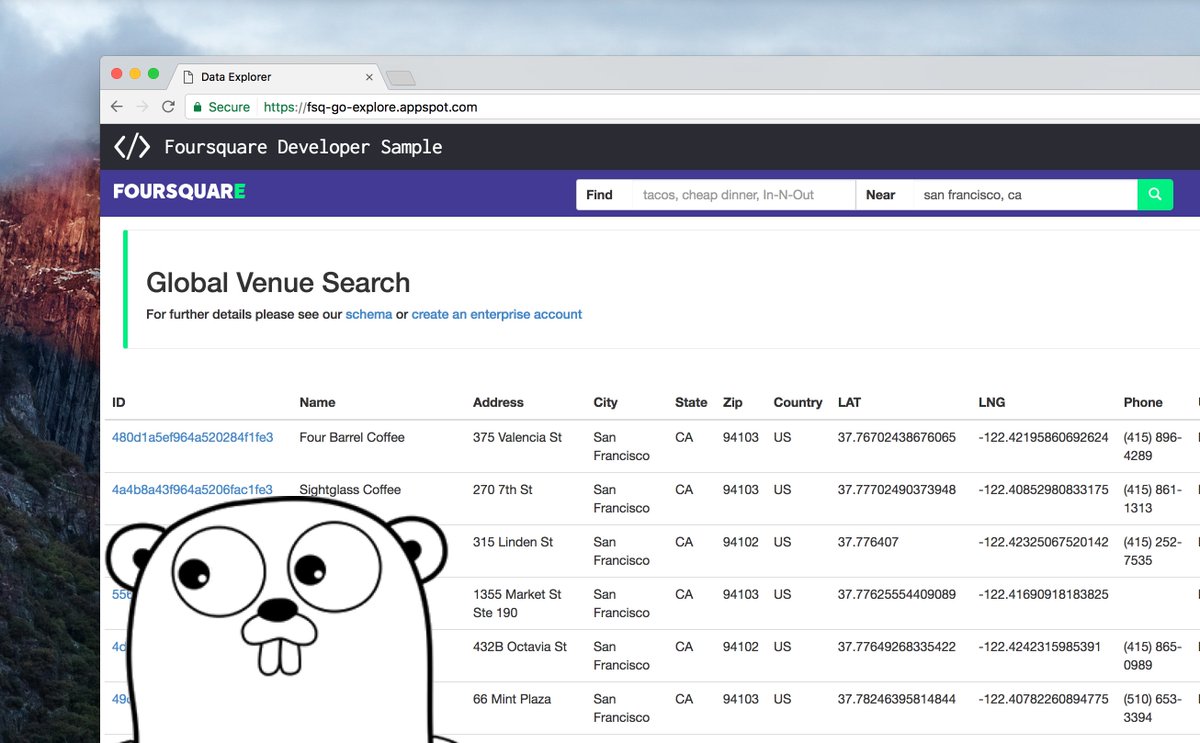Click the address bar URL
The width and height of the screenshot is (1200, 743).
[x=371, y=107]
